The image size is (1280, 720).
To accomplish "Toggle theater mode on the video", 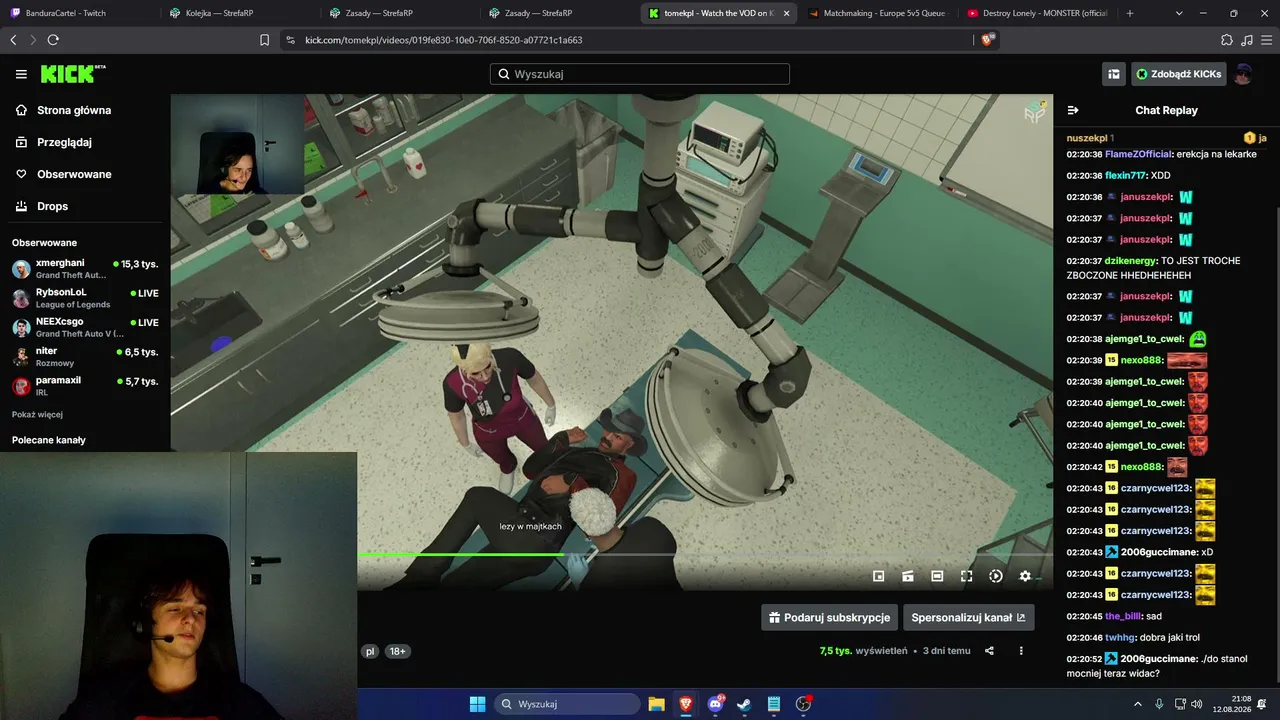I will pyautogui.click(x=937, y=576).
